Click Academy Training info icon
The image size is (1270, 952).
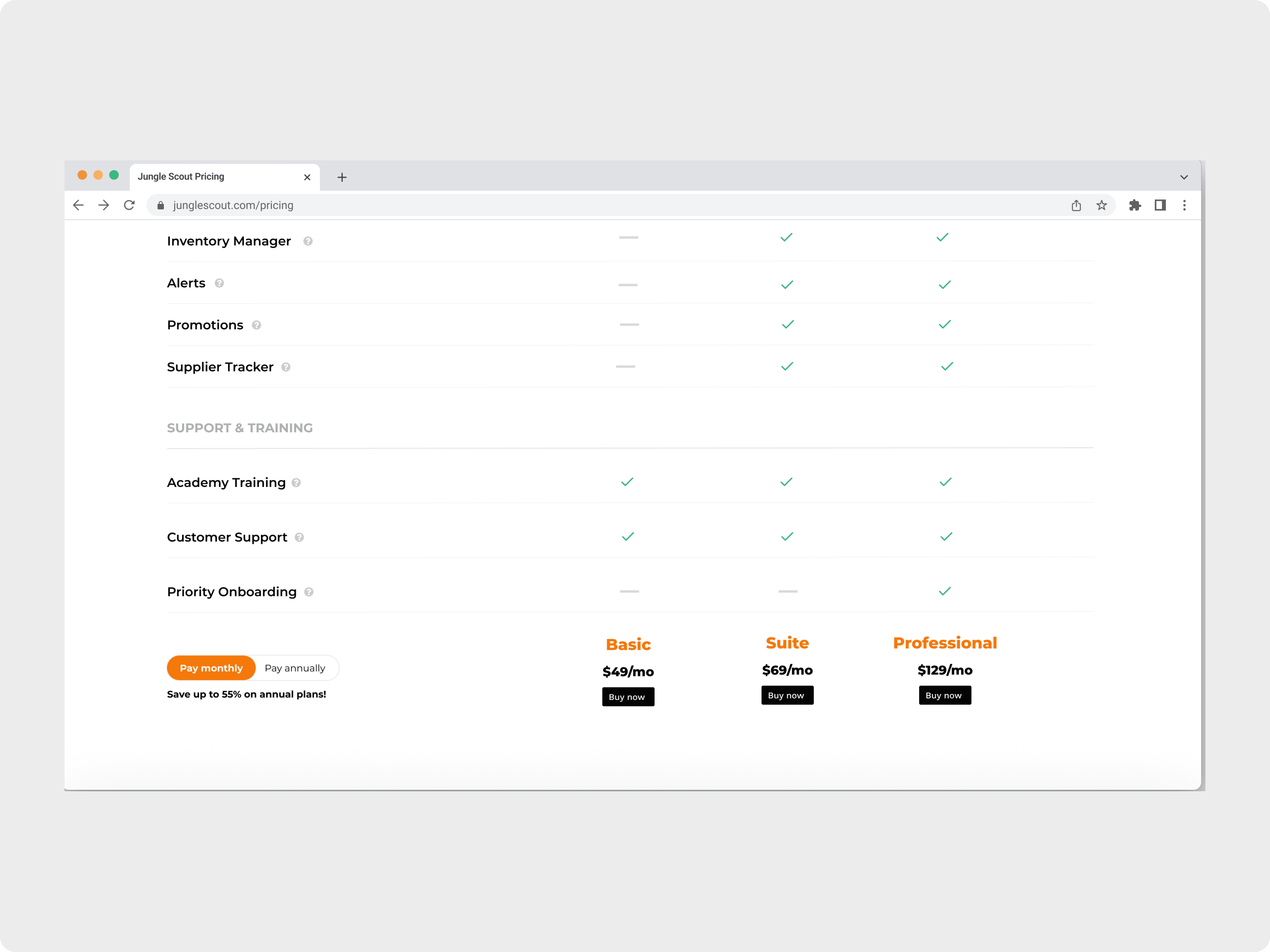(296, 483)
